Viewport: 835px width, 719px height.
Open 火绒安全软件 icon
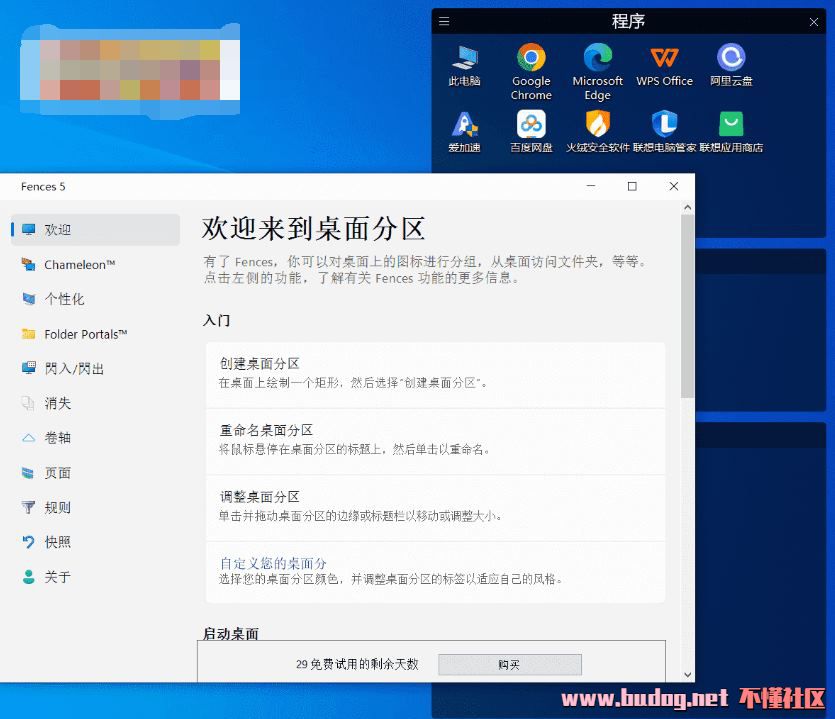(x=597, y=124)
